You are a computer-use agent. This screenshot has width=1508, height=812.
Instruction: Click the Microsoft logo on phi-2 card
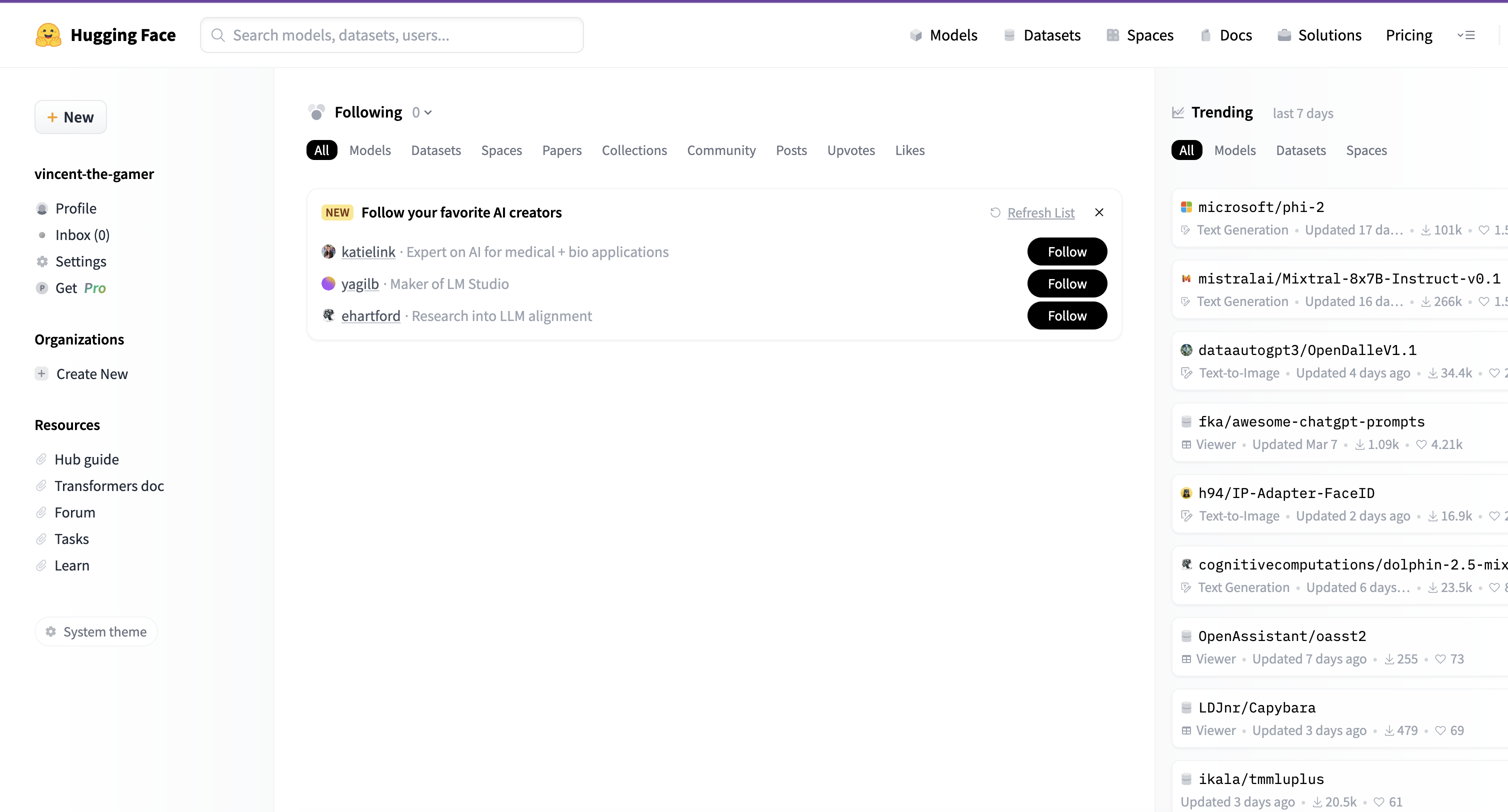tap(1186, 207)
